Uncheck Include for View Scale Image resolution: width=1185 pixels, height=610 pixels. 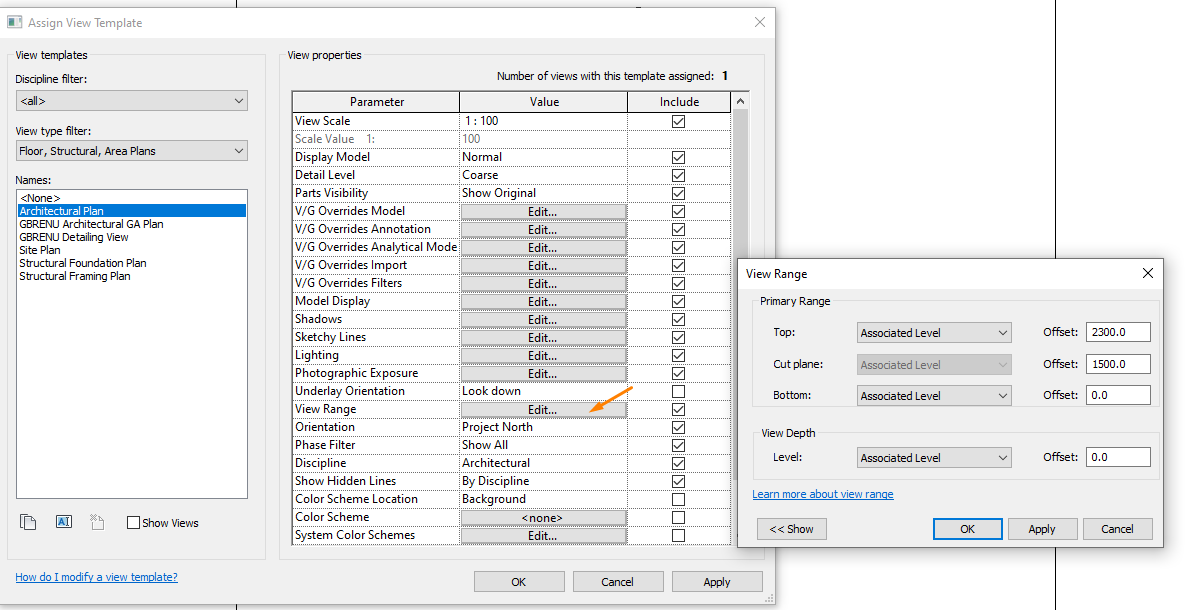click(678, 120)
